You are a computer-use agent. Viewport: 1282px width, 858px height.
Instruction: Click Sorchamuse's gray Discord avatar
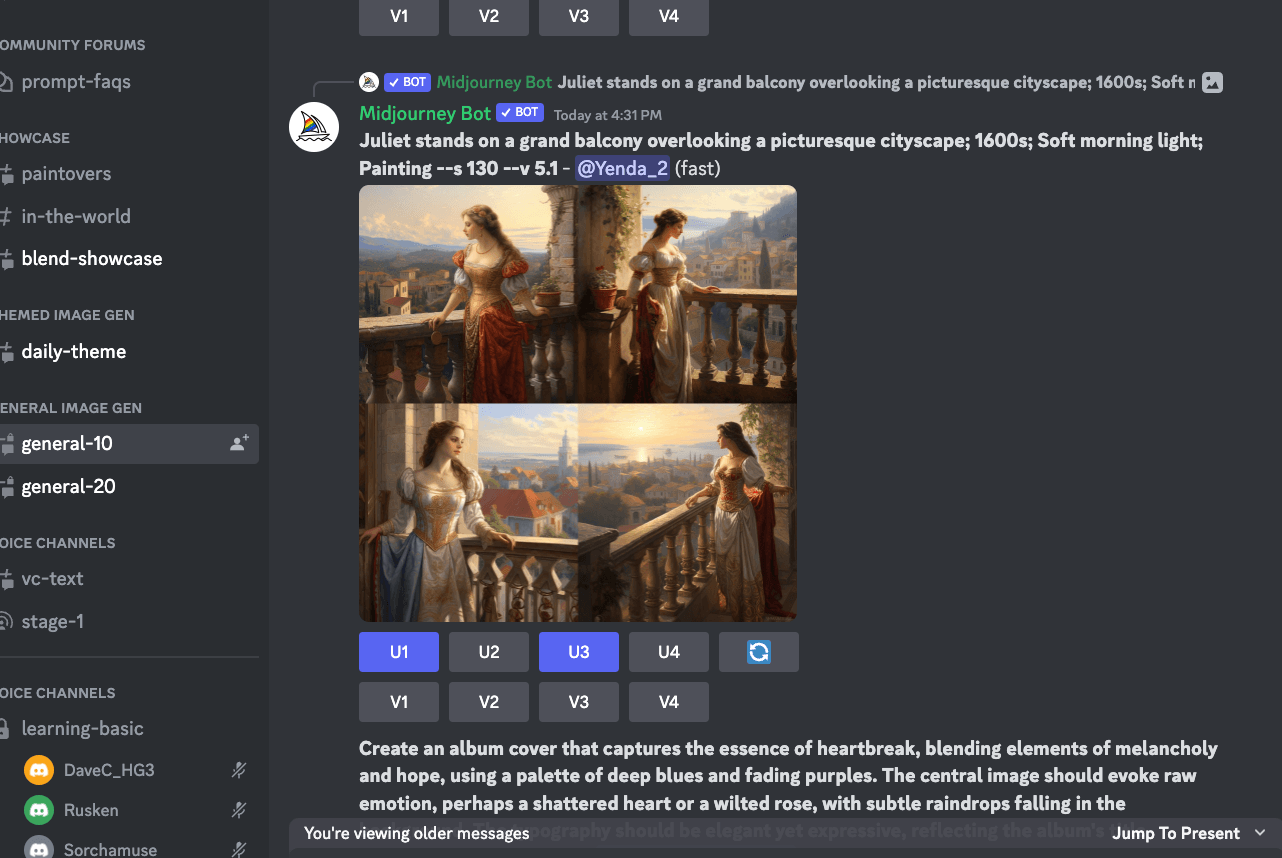click(x=39, y=848)
